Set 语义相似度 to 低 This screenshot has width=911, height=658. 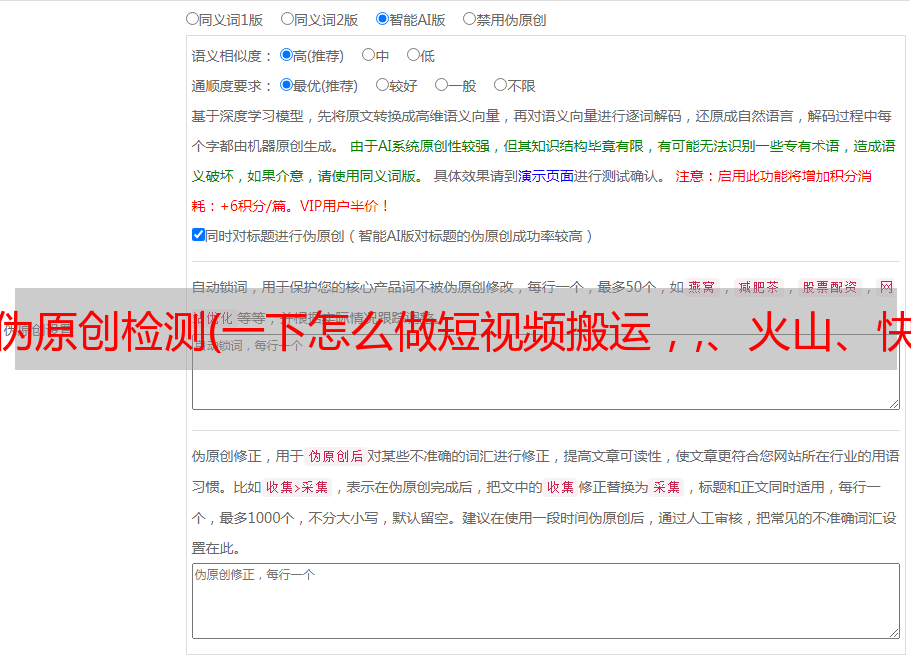(413, 55)
